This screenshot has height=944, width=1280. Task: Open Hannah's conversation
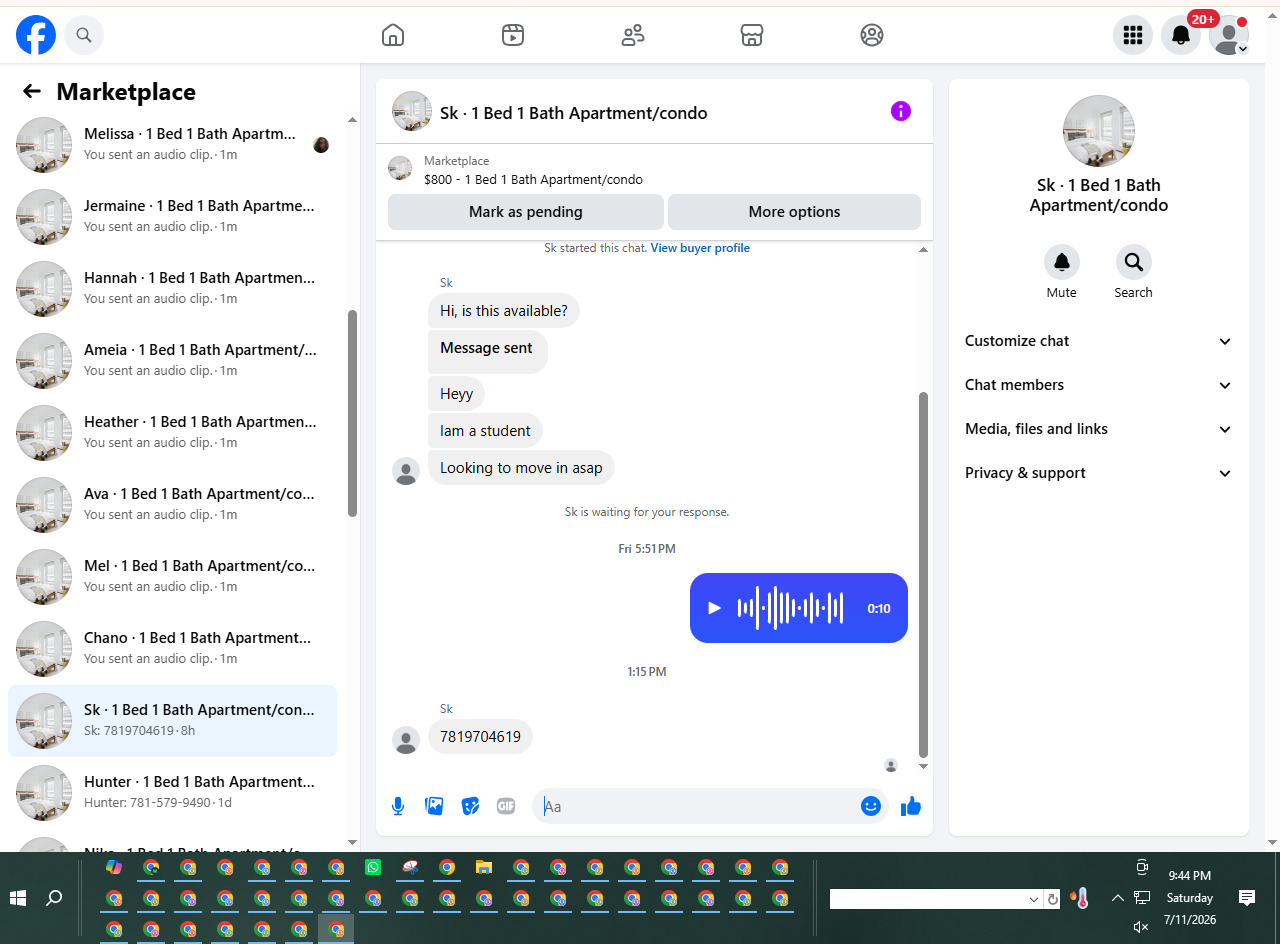(x=172, y=289)
